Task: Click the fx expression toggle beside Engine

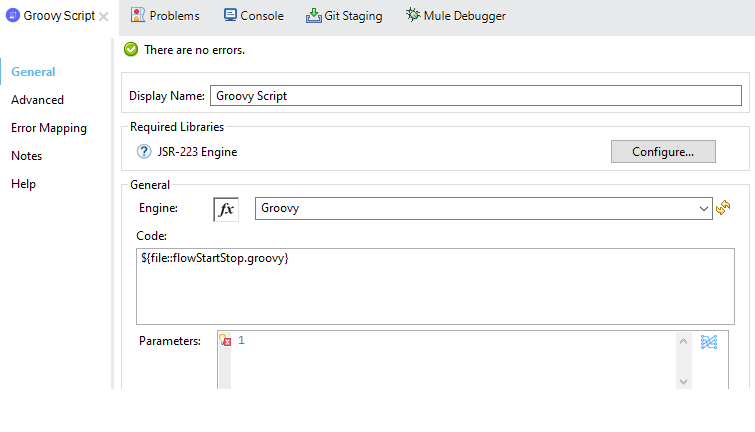Action: pos(226,209)
